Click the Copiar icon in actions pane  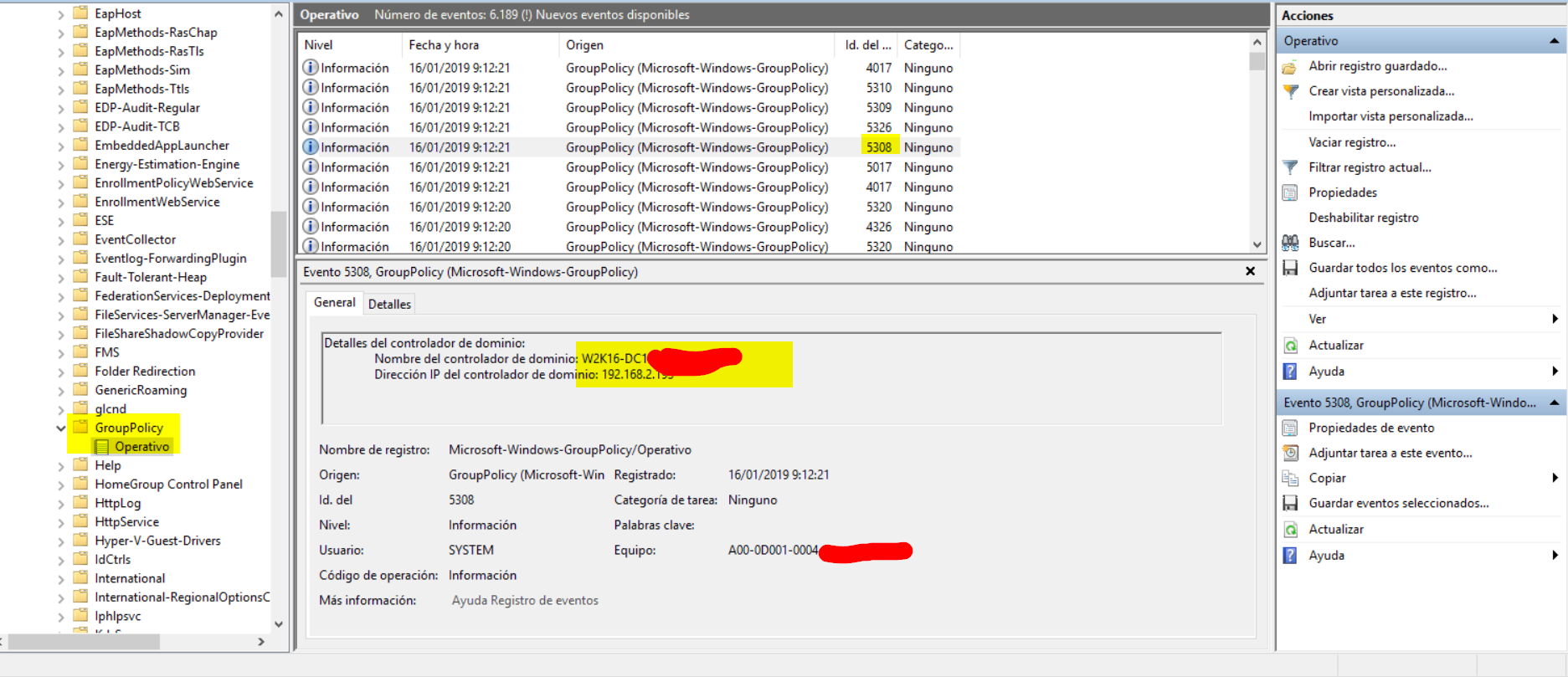point(1290,478)
